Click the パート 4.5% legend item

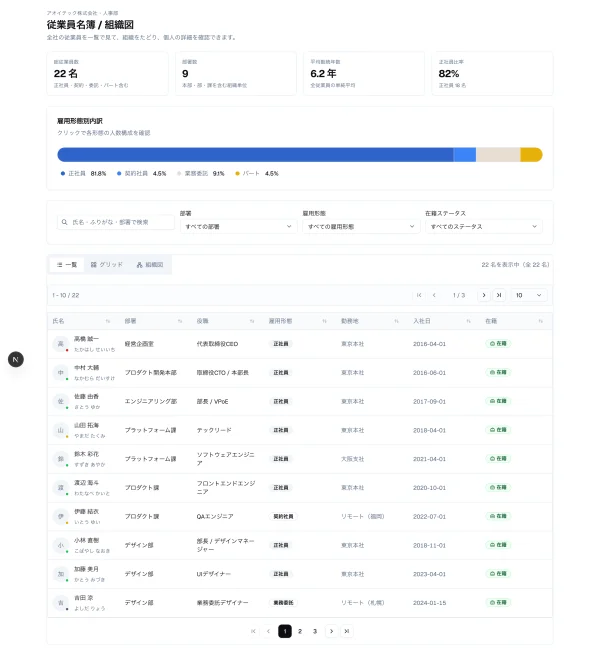pyautogui.click(x=257, y=173)
